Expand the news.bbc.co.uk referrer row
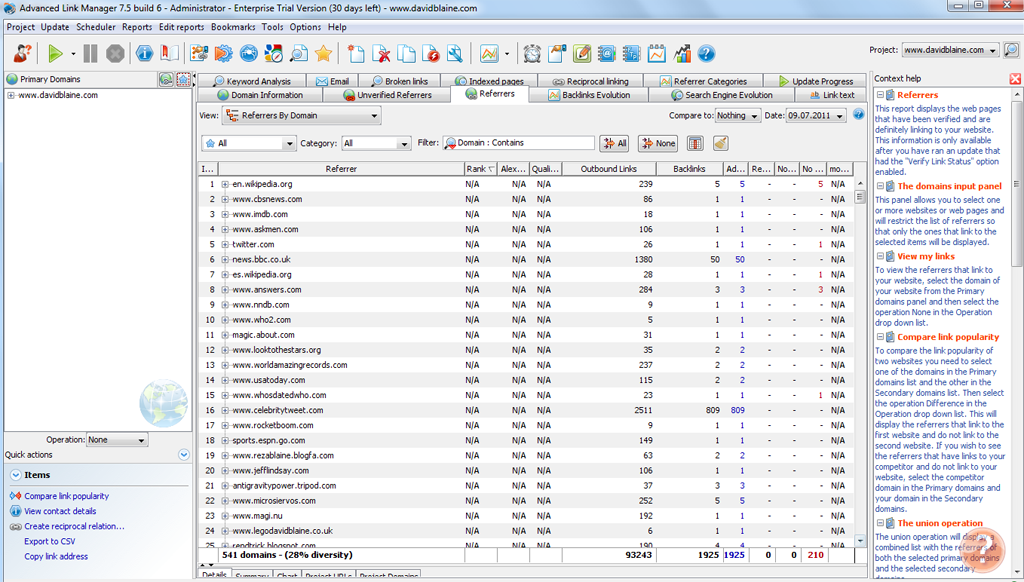This screenshot has width=1024, height=582. point(225,259)
